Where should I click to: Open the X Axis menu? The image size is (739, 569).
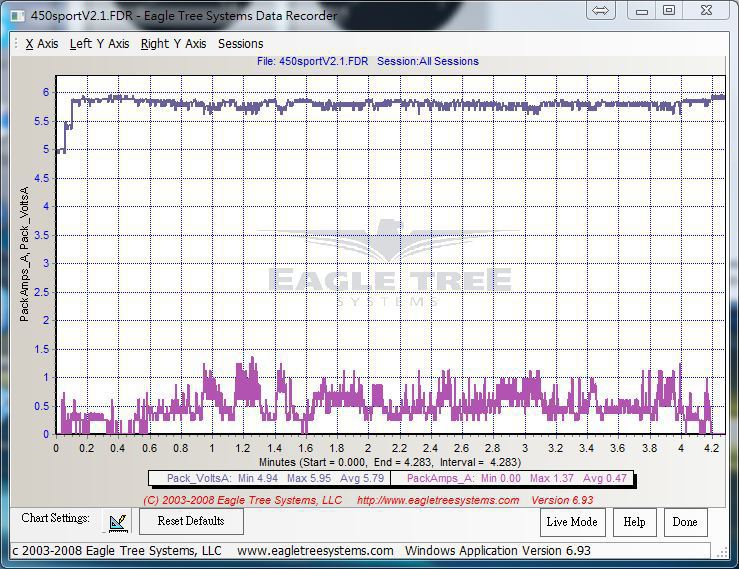[x=42, y=44]
